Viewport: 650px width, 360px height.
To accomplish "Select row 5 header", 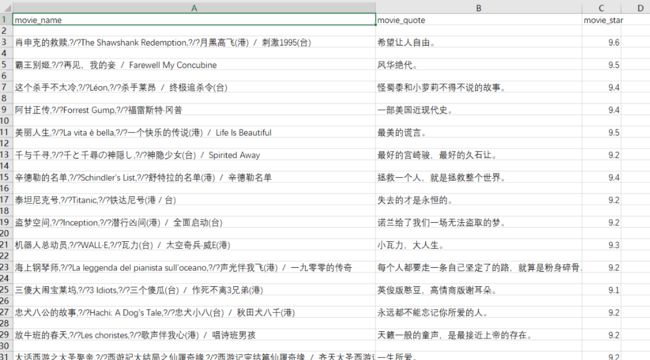I will (6, 64).
